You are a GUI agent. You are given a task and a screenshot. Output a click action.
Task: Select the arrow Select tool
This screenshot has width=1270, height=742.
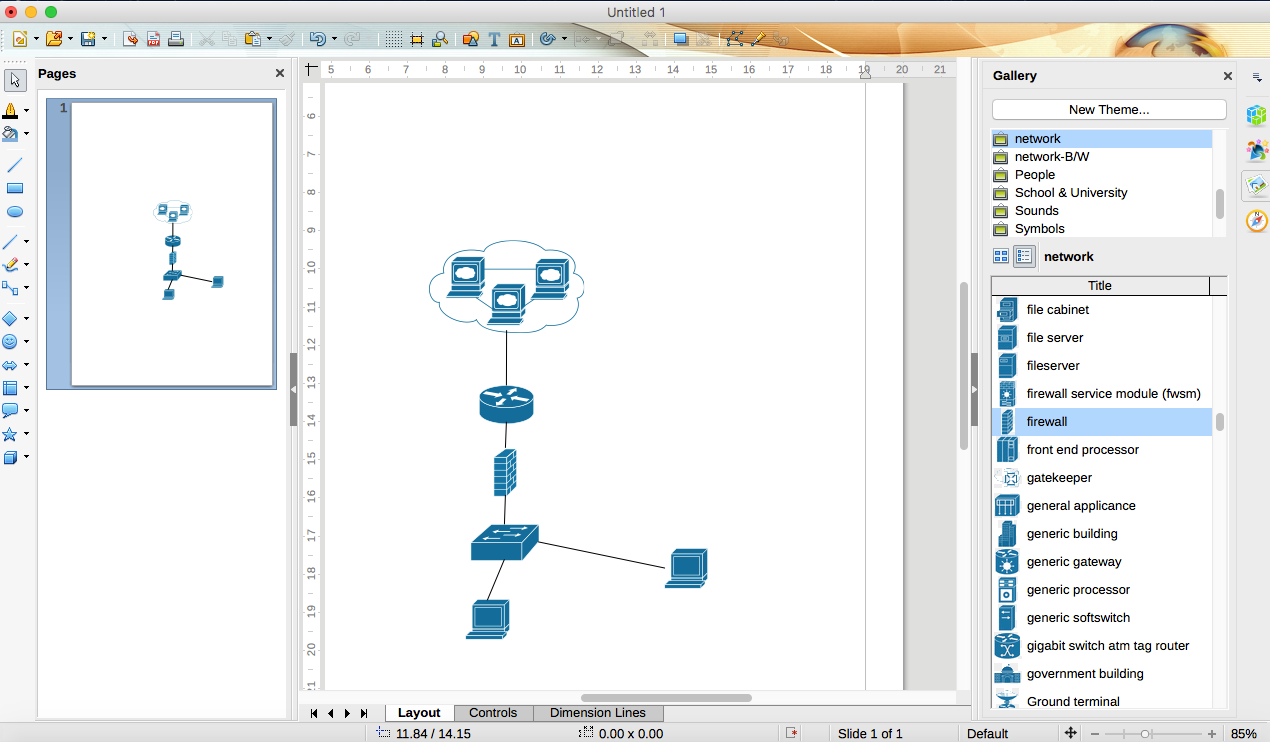pyautogui.click(x=14, y=80)
